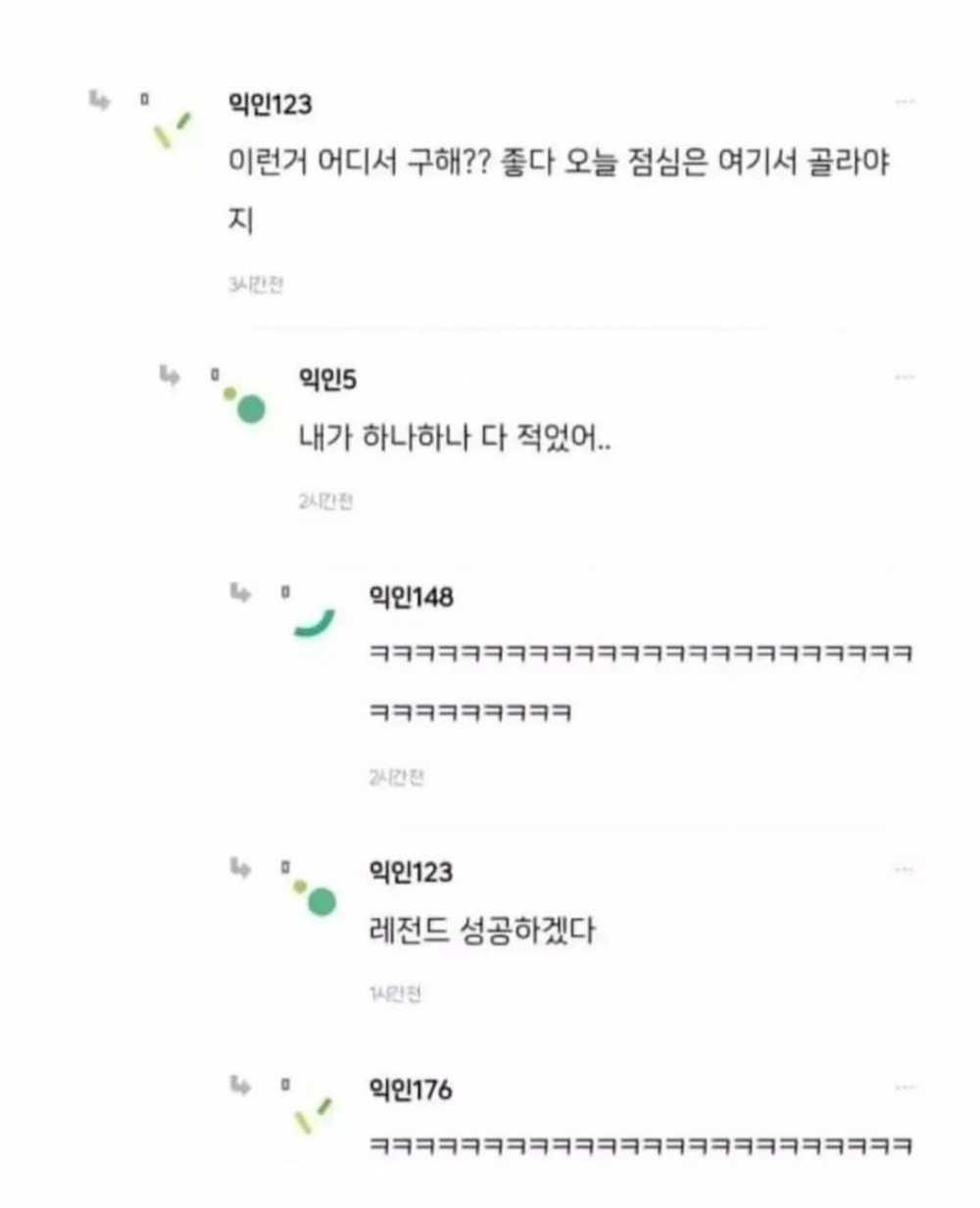Viewport: 980px width, 1208px height.
Task: Click reply arrow beside top 익인123 comment
Action: pyautogui.click(x=100, y=100)
